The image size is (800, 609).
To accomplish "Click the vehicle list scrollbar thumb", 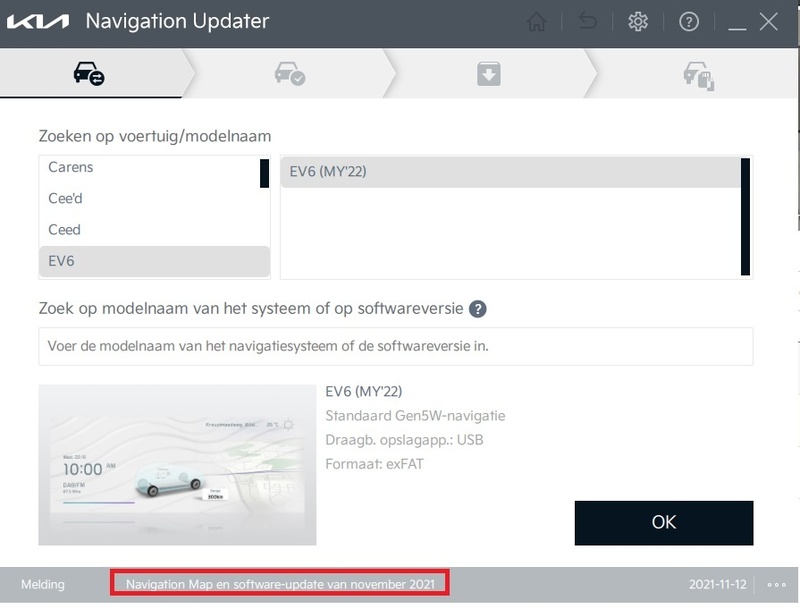I will [264, 173].
